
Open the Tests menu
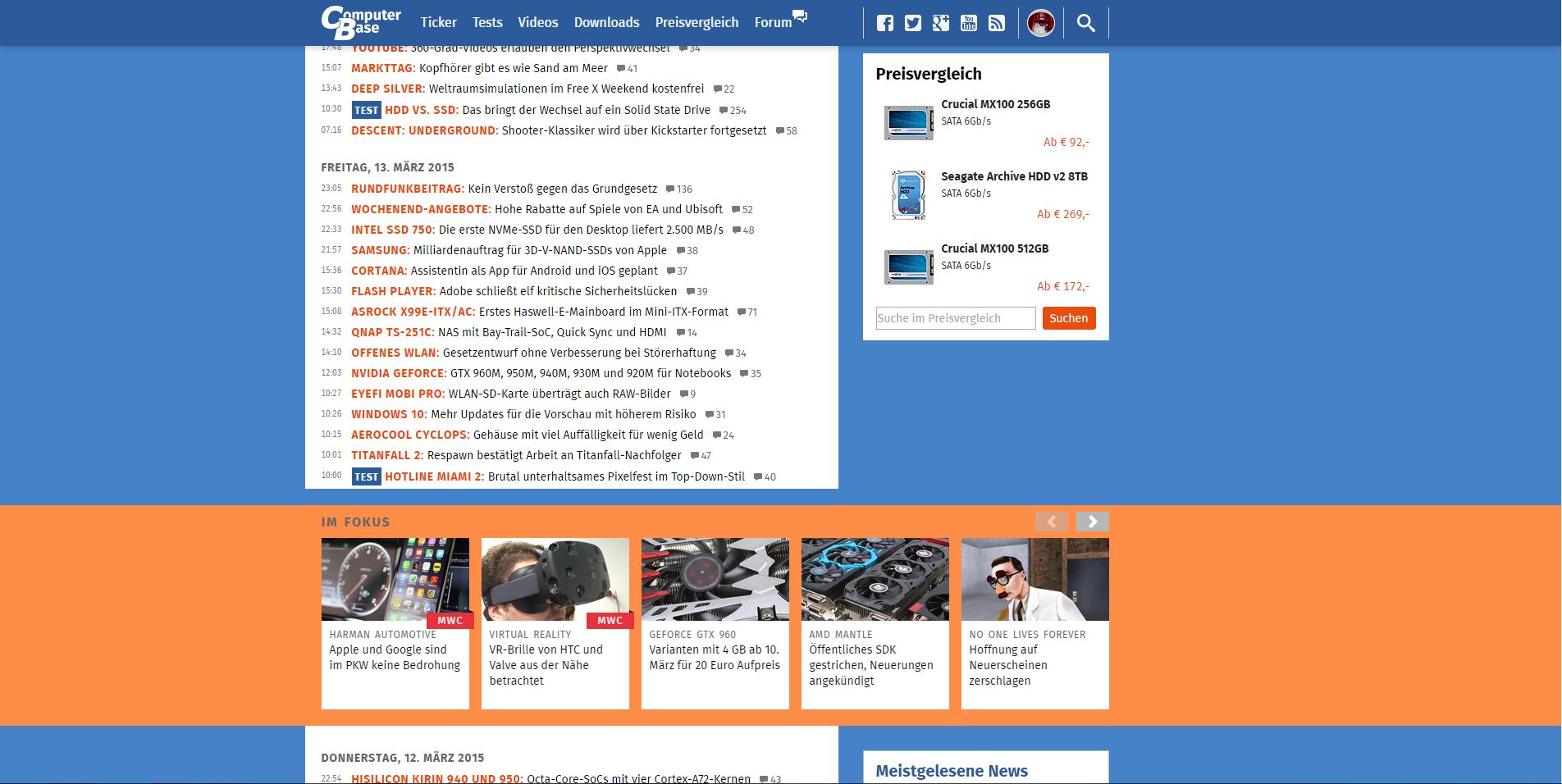click(x=487, y=22)
